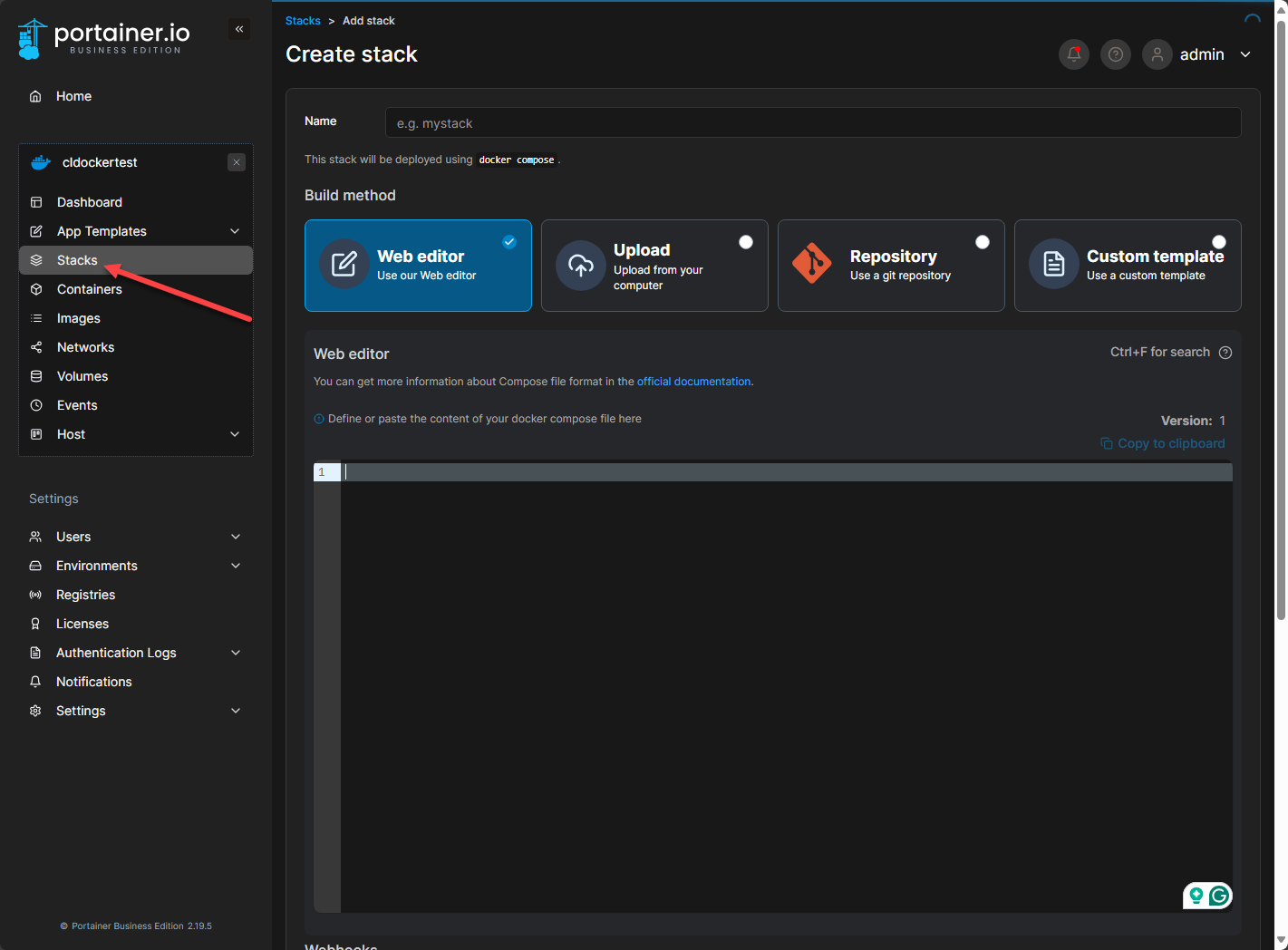This screenshot has height=950, width=1288.
Task: Click the admin user avatar icon
Action: click(1157, 54)
